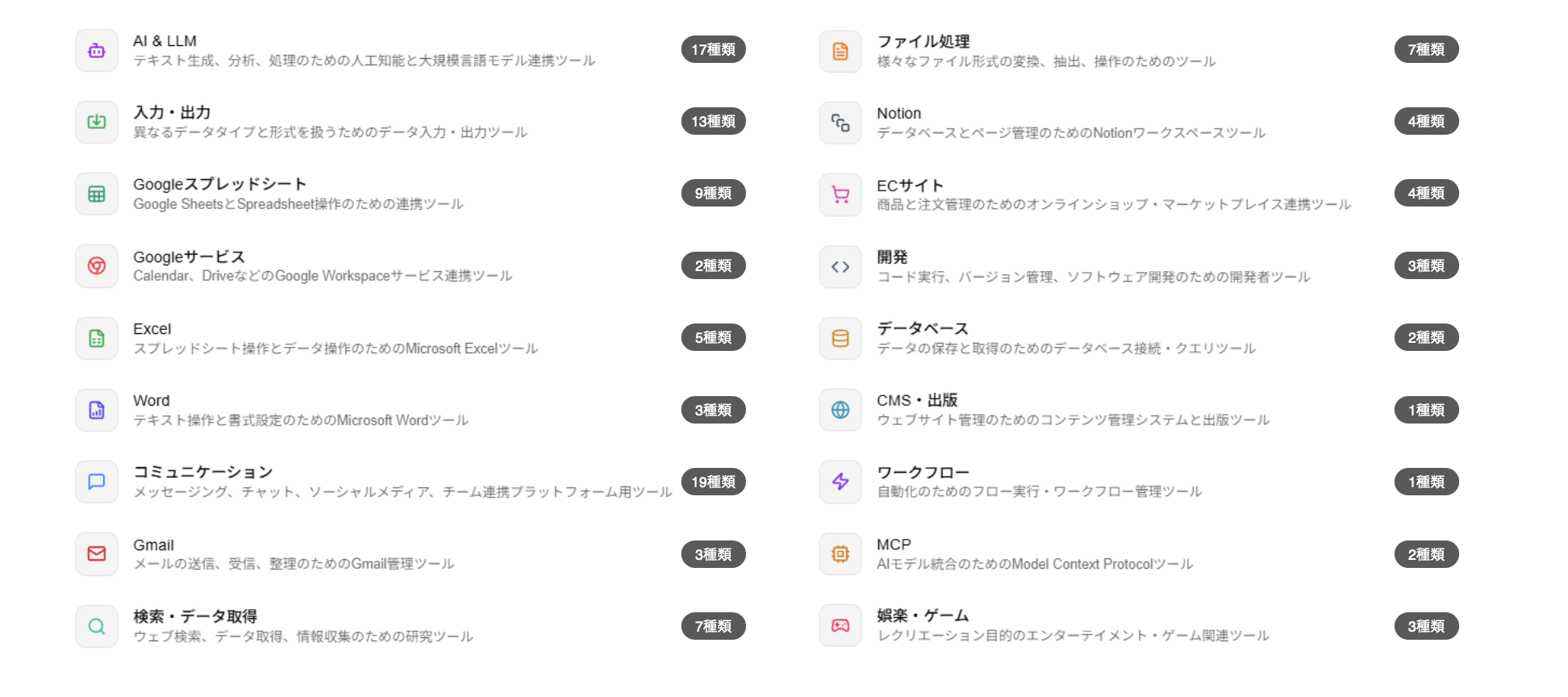Click the MCP chip icon
This screenshot has width=1568, height=697.
pos(840,554)
